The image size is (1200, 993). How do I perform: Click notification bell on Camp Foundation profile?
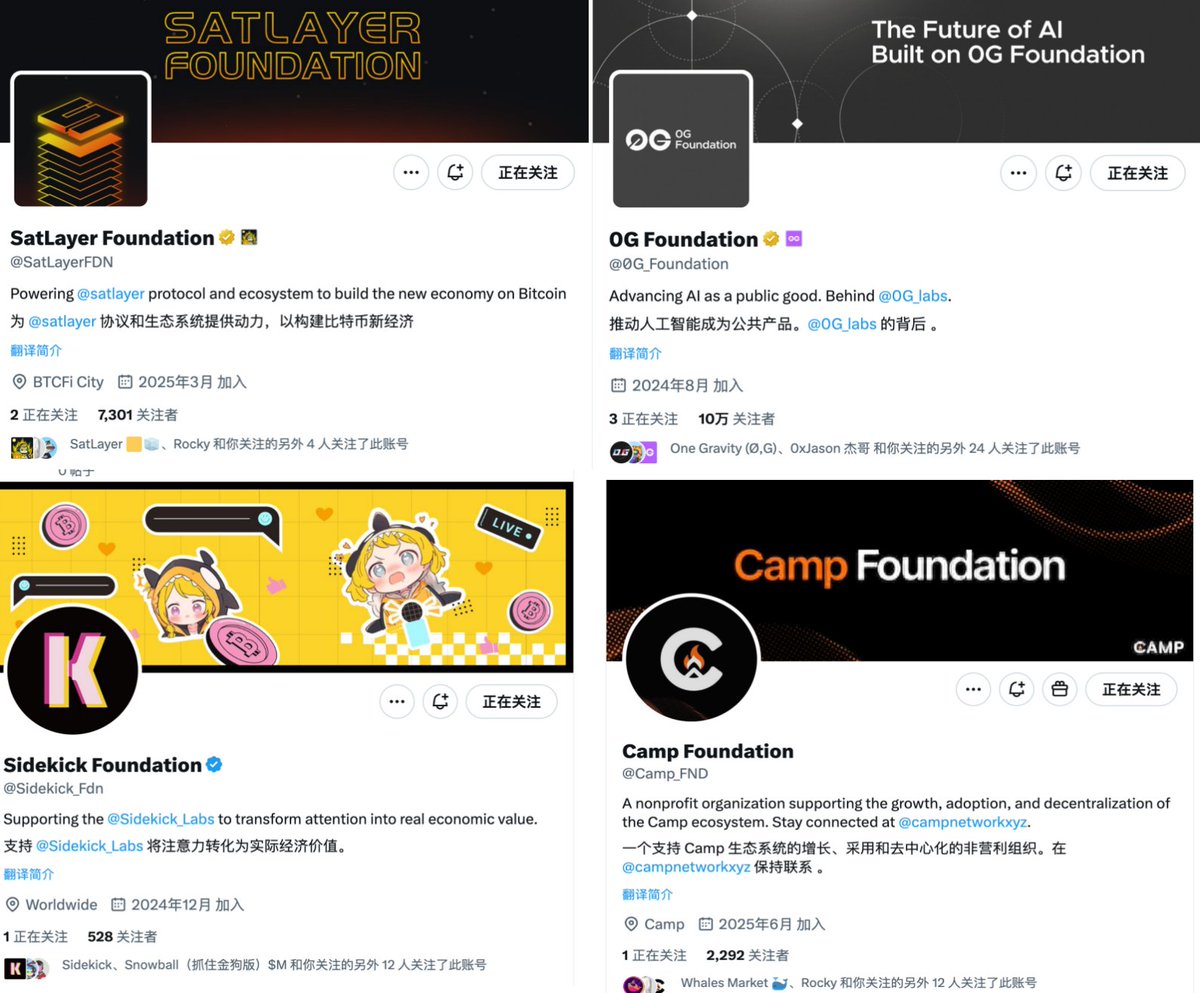point(1017,689)
